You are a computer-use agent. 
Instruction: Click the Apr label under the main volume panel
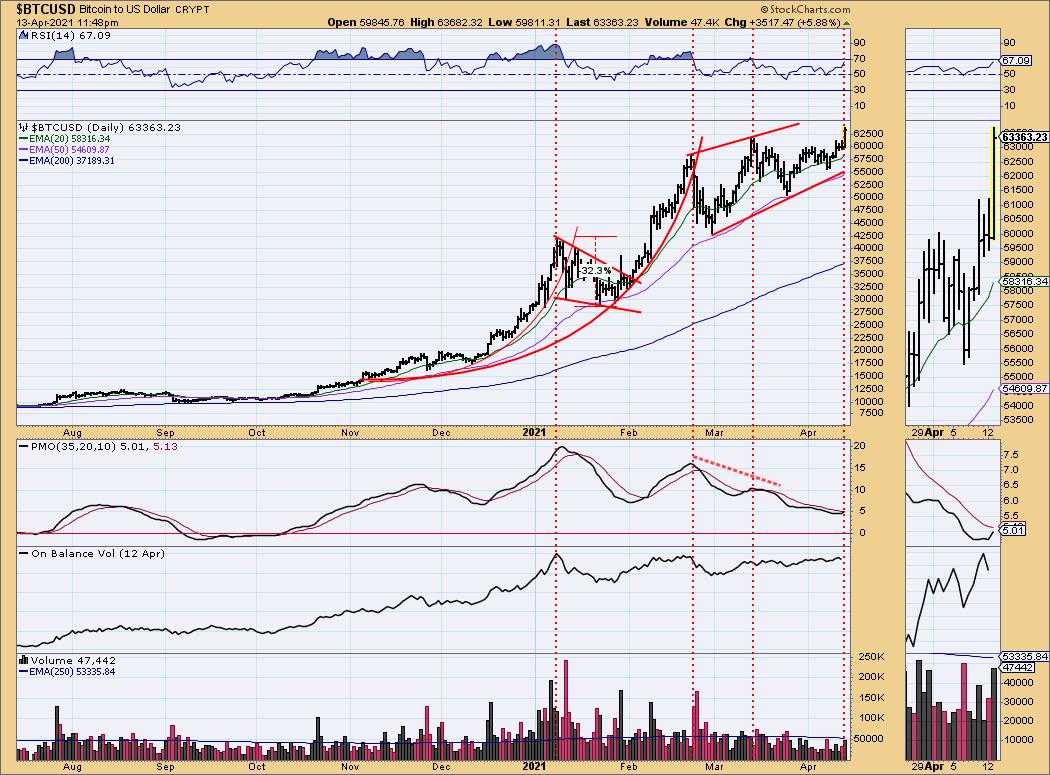(808, 766)
